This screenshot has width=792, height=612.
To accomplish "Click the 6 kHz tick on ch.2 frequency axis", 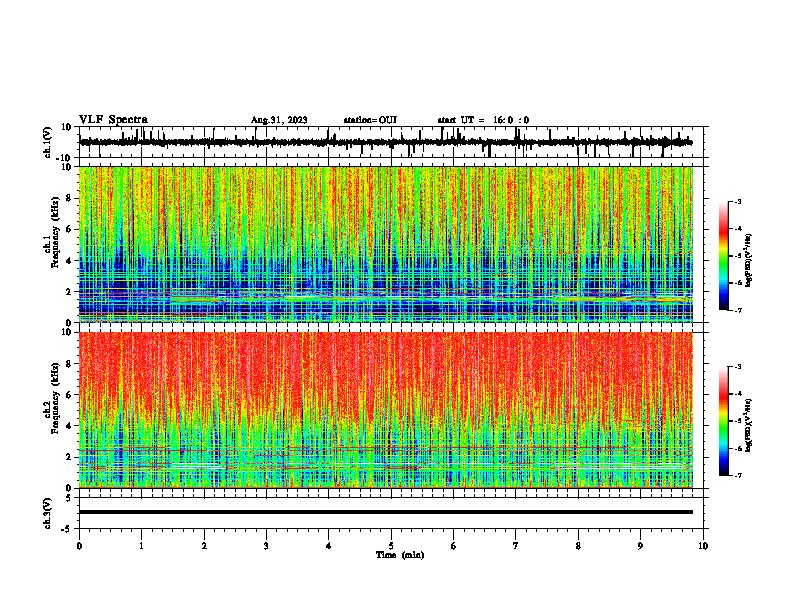I will [69, 395].
